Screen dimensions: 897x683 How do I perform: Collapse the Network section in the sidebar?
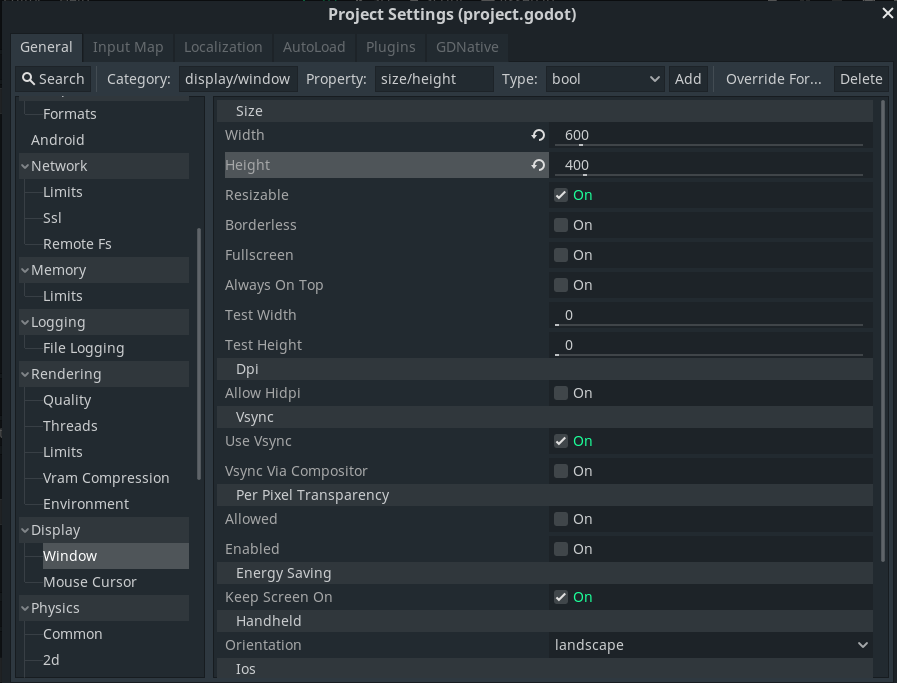[23, 165]
